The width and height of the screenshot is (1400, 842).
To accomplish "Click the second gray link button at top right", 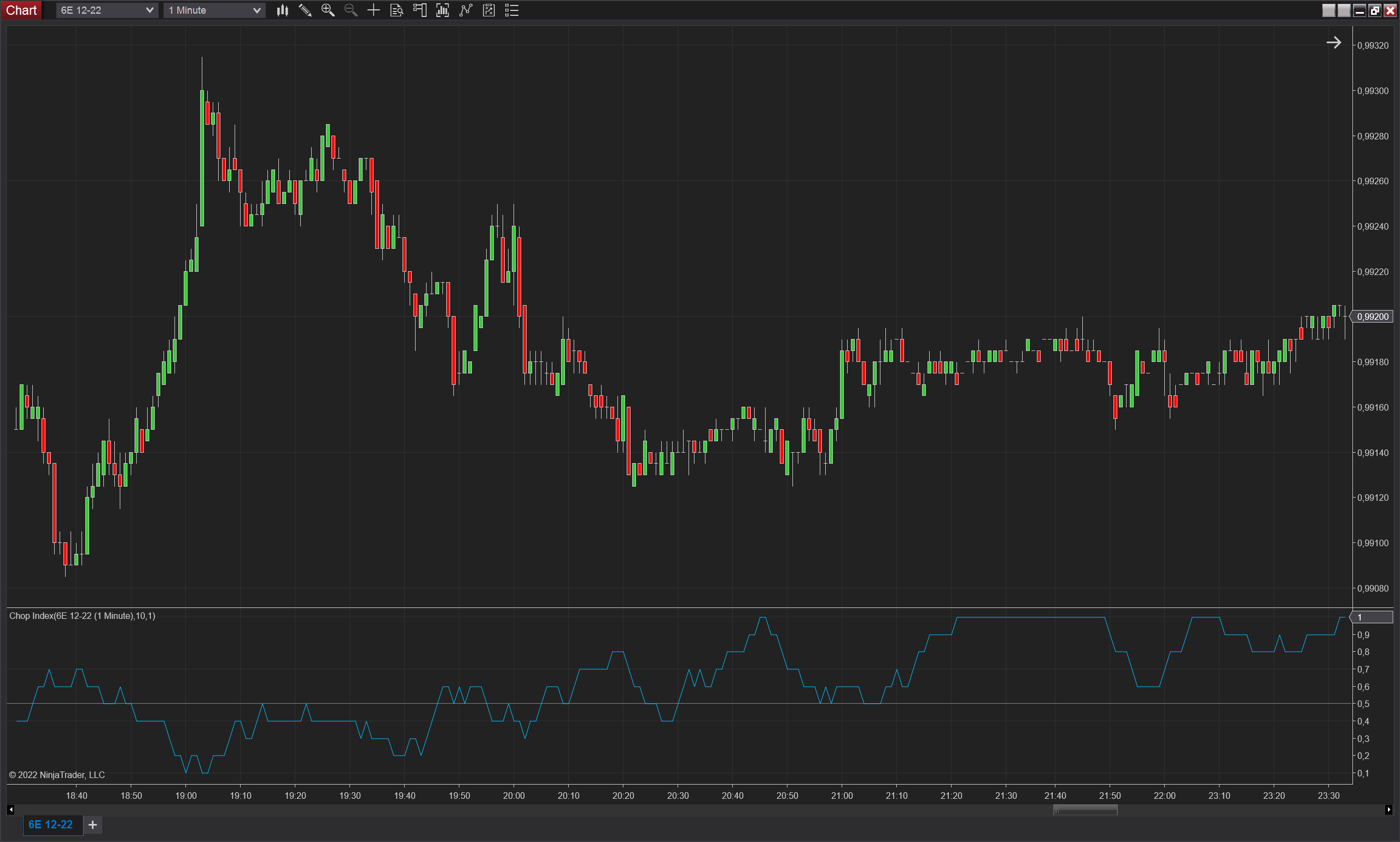I will click(x=1344, y=10).
